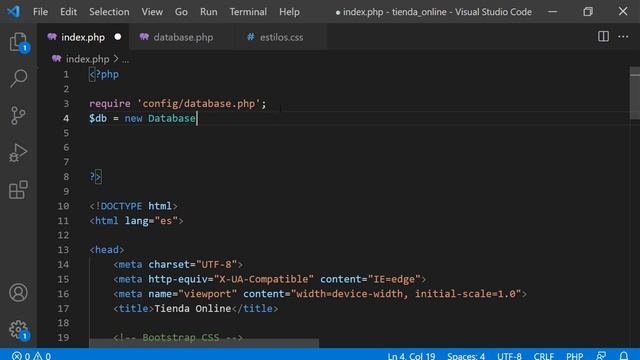
Task: Click the lang="es" attribute
Action: (x=151, y=221)
